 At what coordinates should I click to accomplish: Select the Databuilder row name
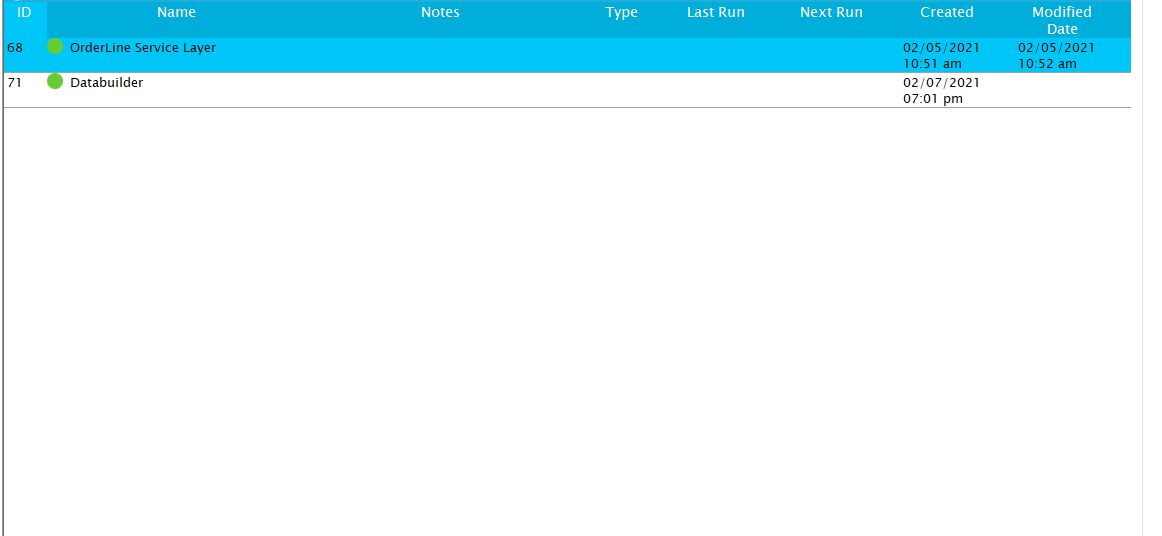coord(107,82)
